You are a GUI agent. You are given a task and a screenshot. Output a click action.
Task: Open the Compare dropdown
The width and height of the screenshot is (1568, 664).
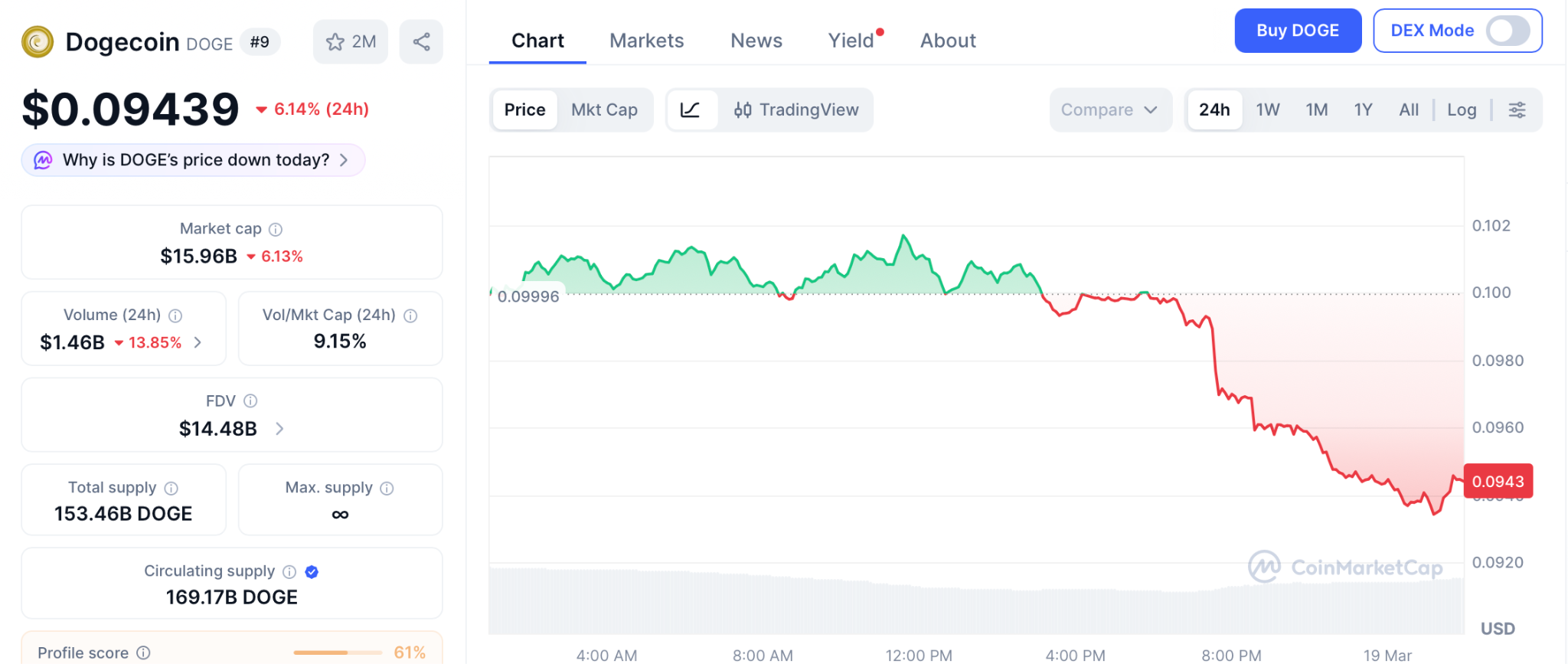pos(1109,110)
